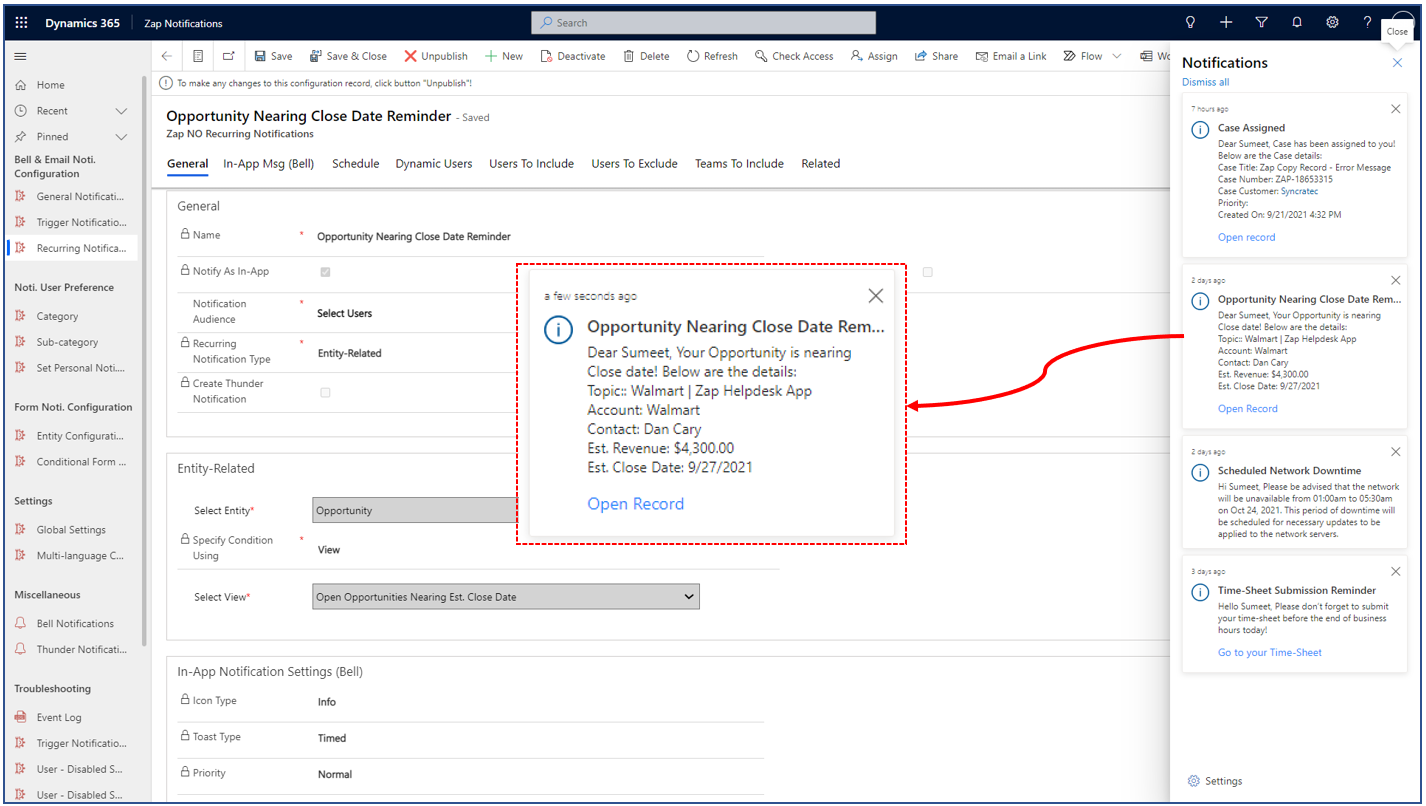Go back using the back arrow

point(167,56)
